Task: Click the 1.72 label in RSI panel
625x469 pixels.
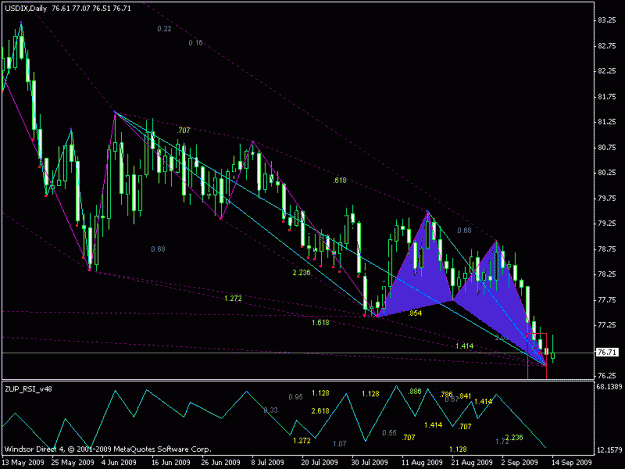Action: (502, 442)
